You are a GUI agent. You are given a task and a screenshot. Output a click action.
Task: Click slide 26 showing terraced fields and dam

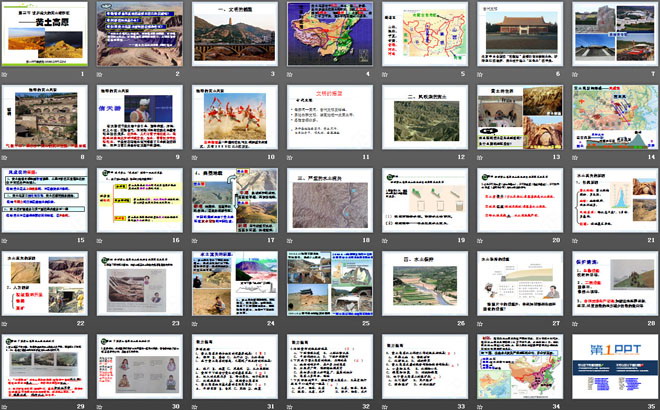tap(422, 283)
